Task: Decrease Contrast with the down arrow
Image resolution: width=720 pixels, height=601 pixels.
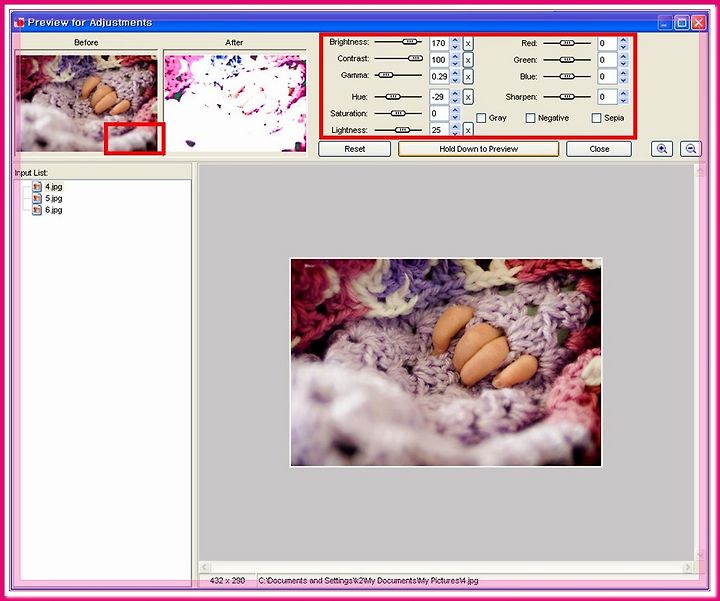Action: click(455, 63)
